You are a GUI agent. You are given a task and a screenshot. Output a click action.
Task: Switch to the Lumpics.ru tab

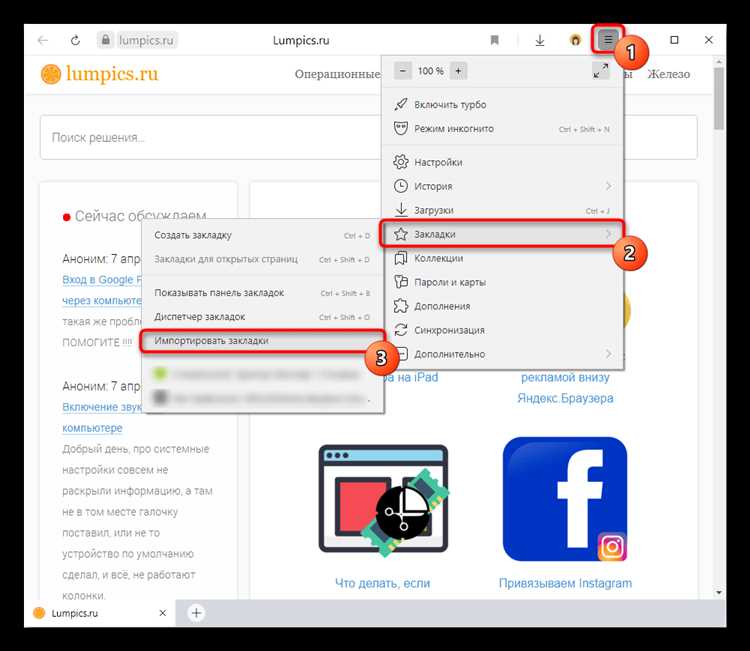click(99, 613)
